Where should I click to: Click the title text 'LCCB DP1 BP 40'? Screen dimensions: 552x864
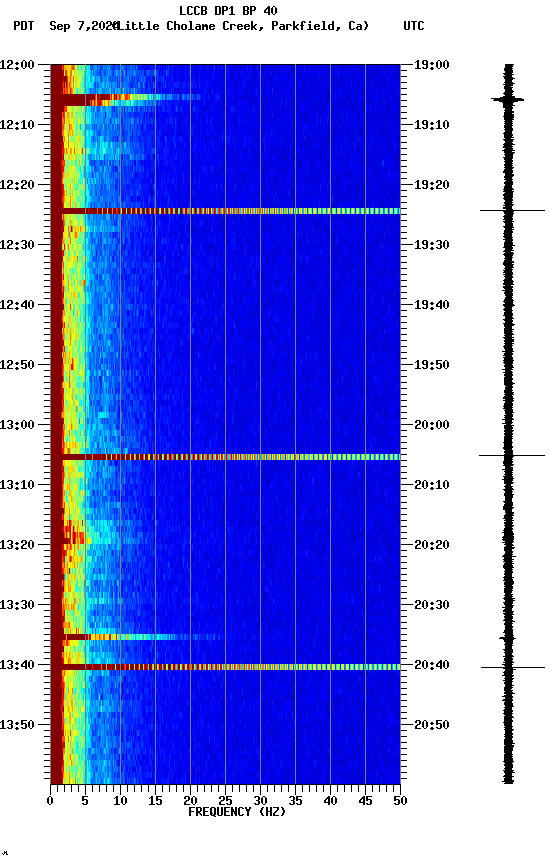pos(228,10)
